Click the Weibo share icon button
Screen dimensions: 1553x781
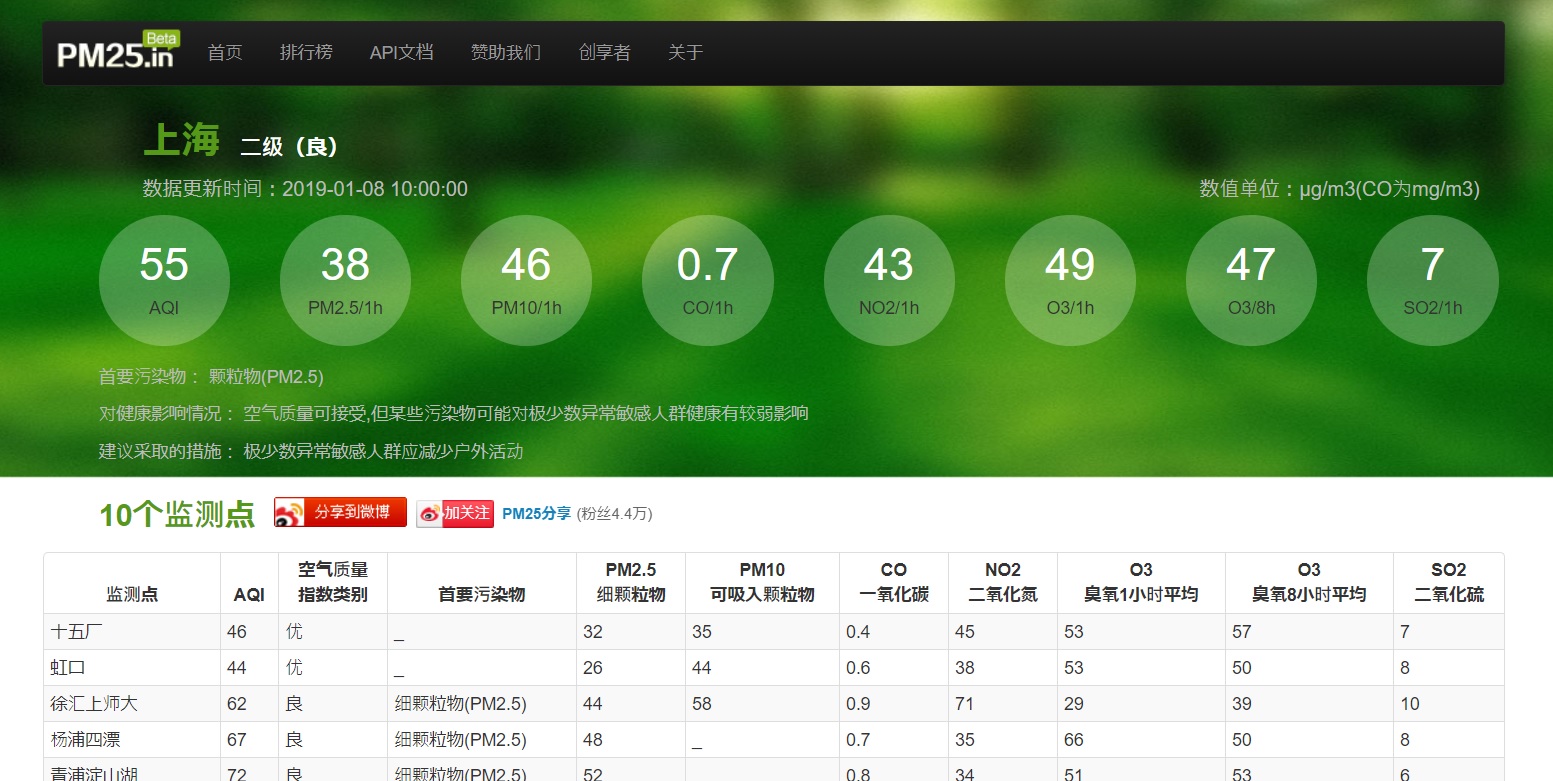341,512
